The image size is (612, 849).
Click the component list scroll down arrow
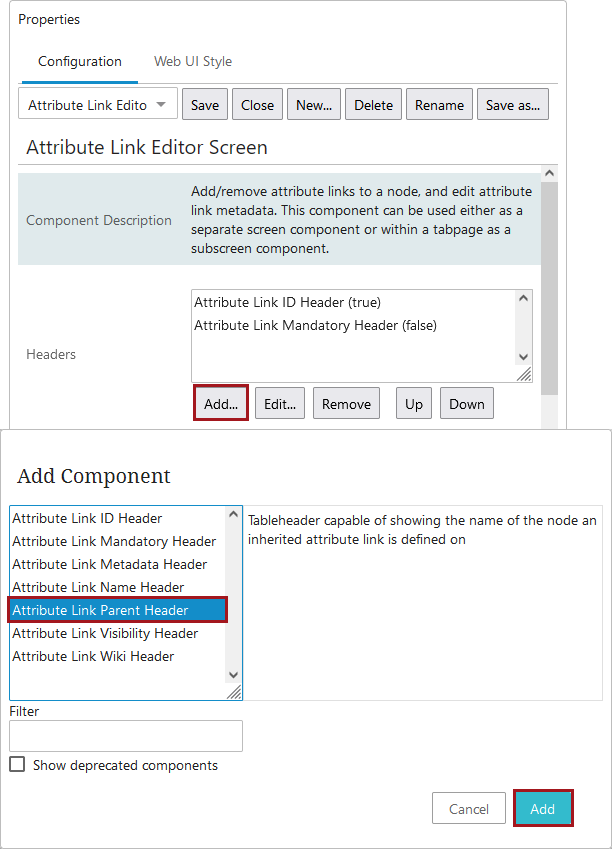coord(233,675)
